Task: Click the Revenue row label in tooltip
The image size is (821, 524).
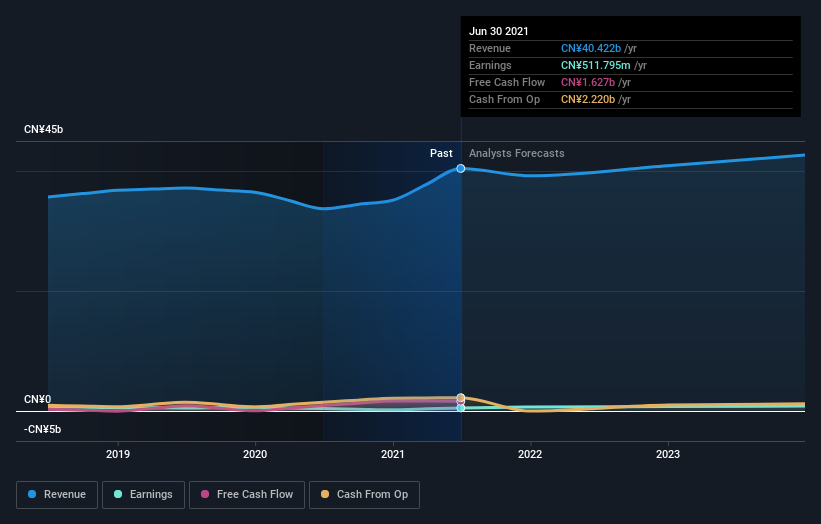Action: click(490, 48)
